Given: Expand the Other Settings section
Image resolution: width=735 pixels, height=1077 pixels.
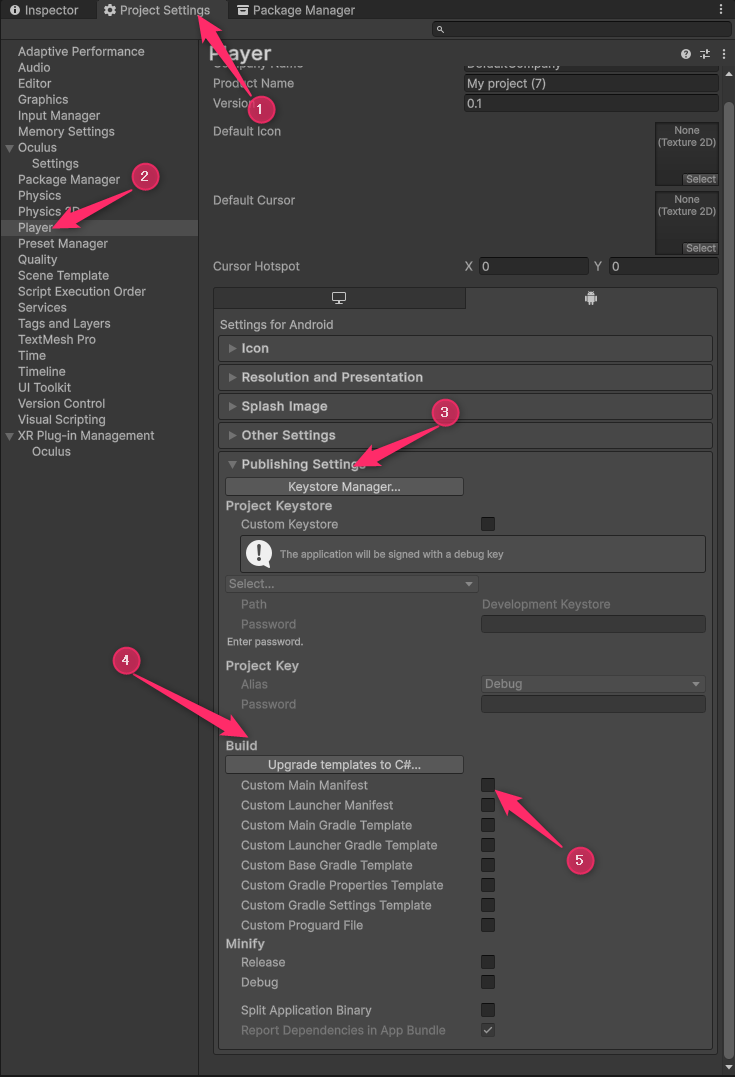Looking at the screenshot, I should [233, 434].
